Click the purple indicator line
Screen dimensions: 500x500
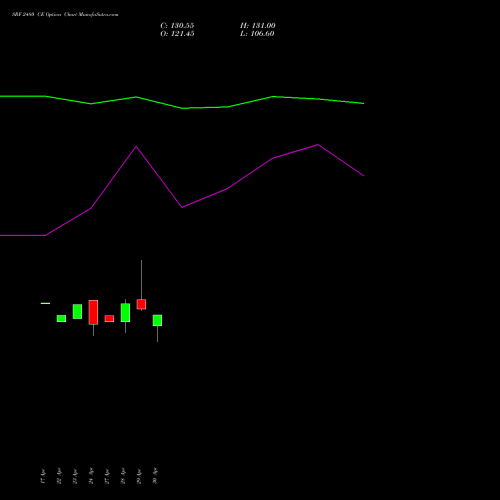click(182, 190)
